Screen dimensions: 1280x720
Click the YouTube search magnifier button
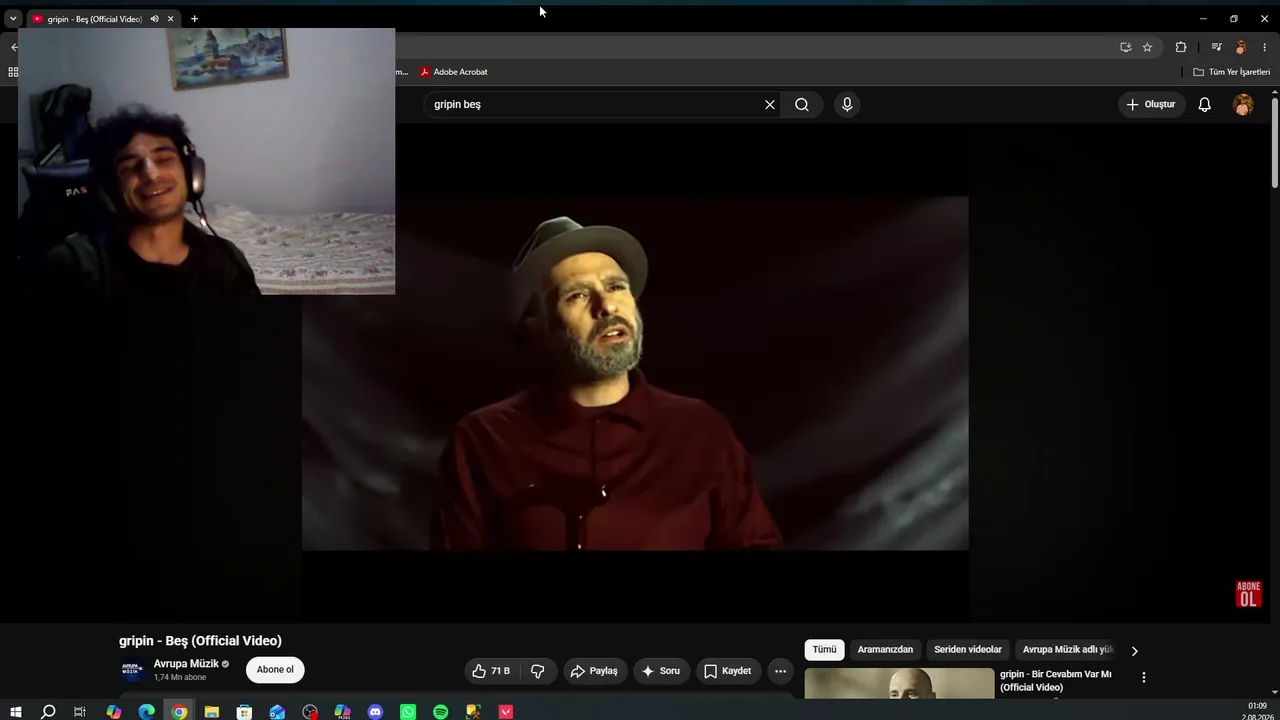pos(802,104)
